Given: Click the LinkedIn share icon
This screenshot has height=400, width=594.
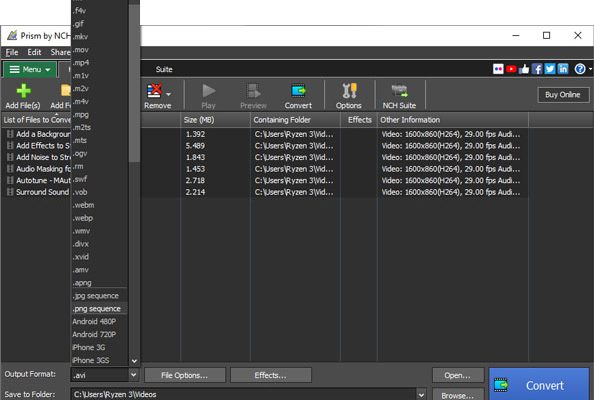Looking at the screenshot, I should pos(563,69).
